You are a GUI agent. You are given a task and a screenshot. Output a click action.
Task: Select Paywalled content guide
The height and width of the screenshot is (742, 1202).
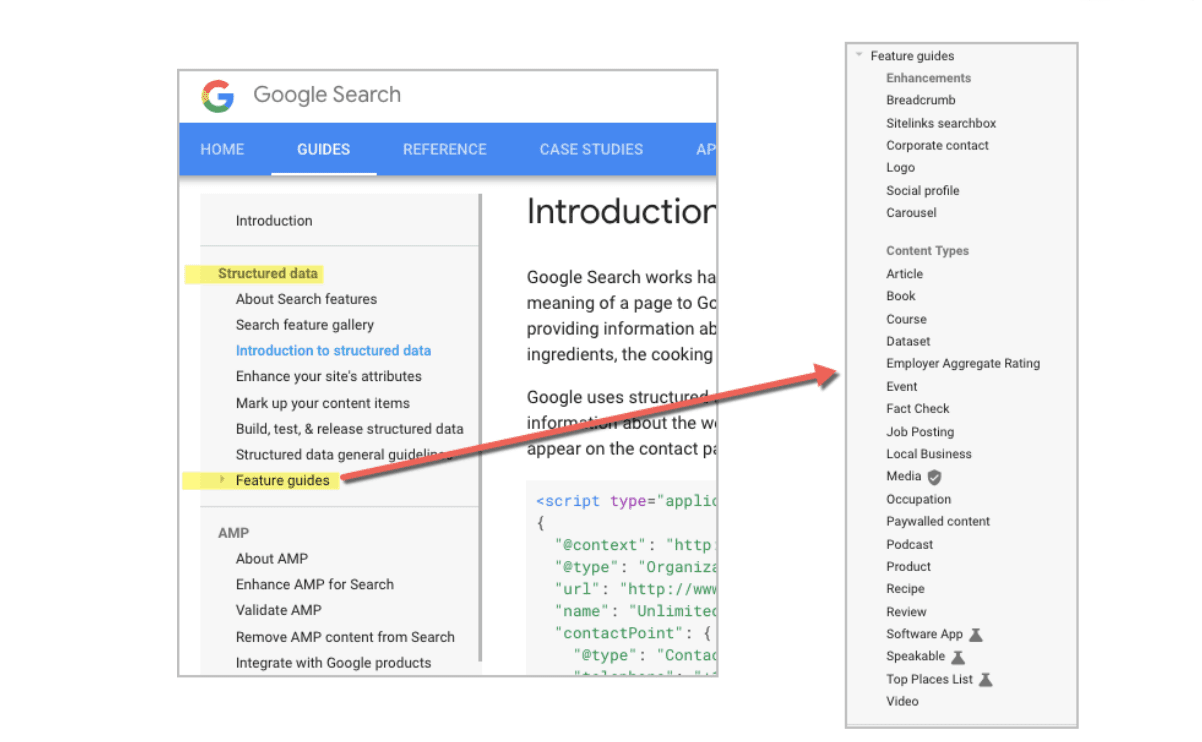938,521
